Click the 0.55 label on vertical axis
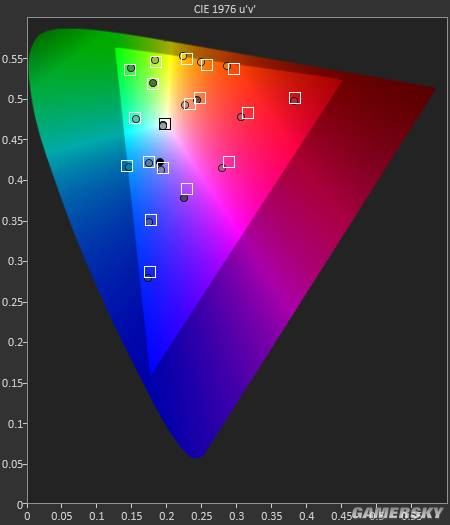 coord(12,59)
